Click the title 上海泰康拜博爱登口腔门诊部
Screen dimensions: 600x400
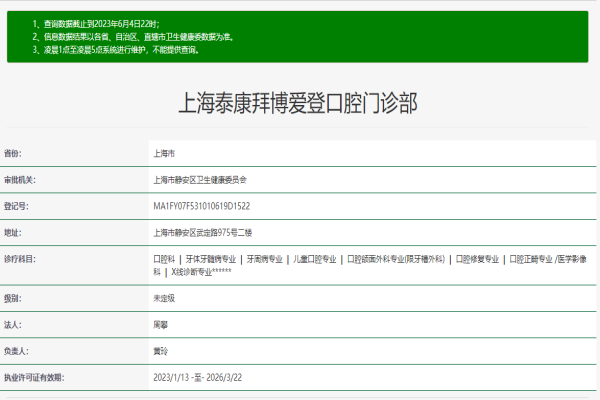click(x=298, y=103)
